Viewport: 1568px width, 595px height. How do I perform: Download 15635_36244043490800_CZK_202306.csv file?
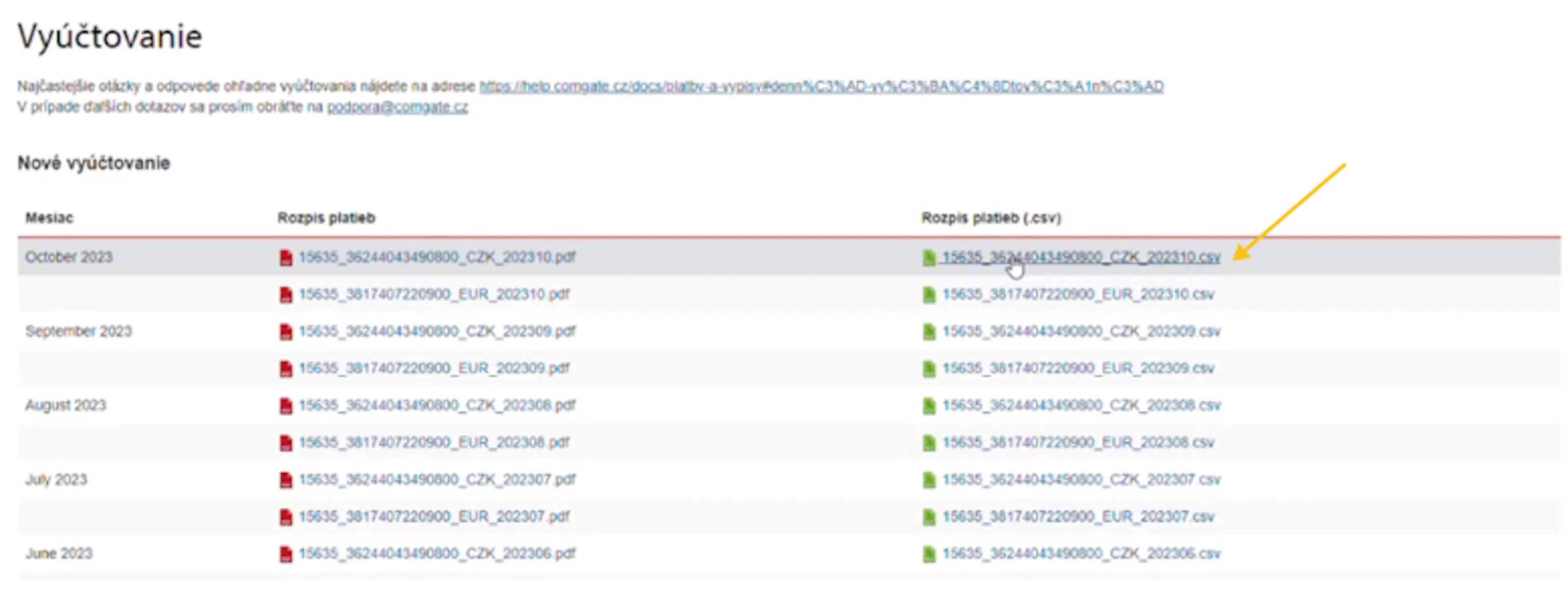pos(1082,554)
